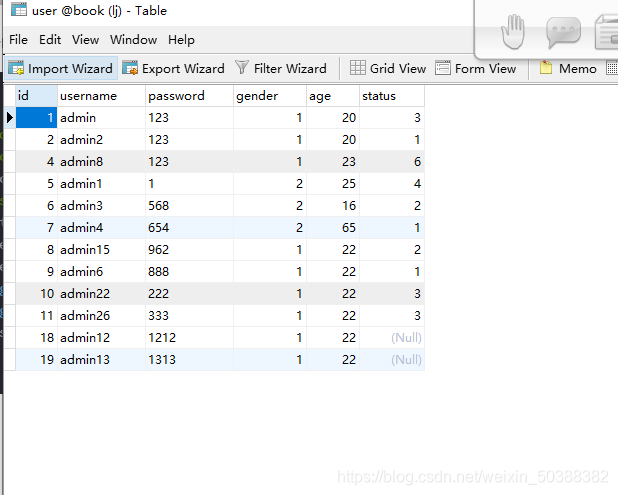Select the username cell 'admin8'

tap(101, 162)
